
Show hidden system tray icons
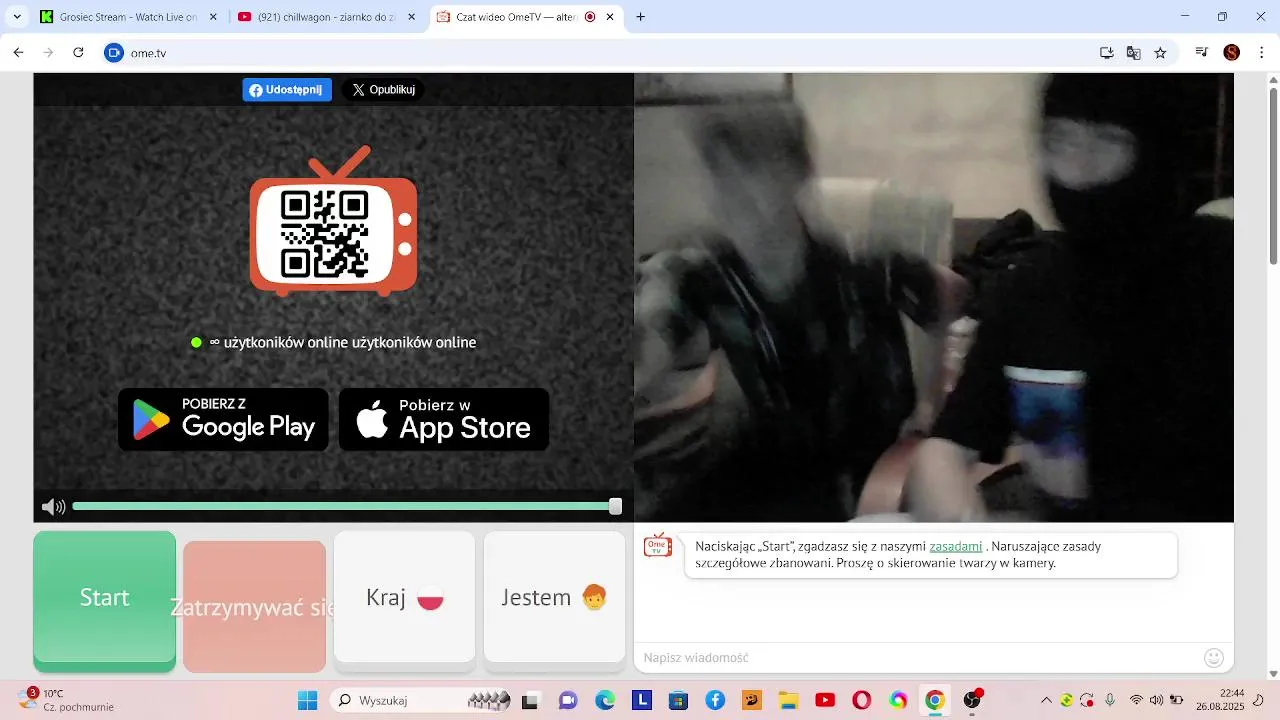pos(1046,700)
